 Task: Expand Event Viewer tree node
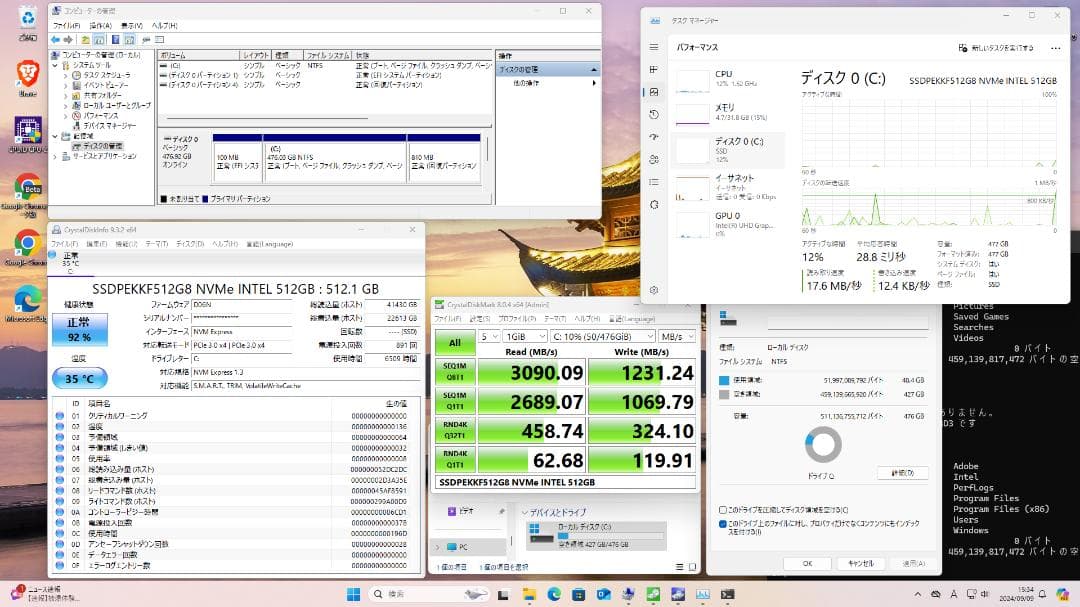click(65, 85)
